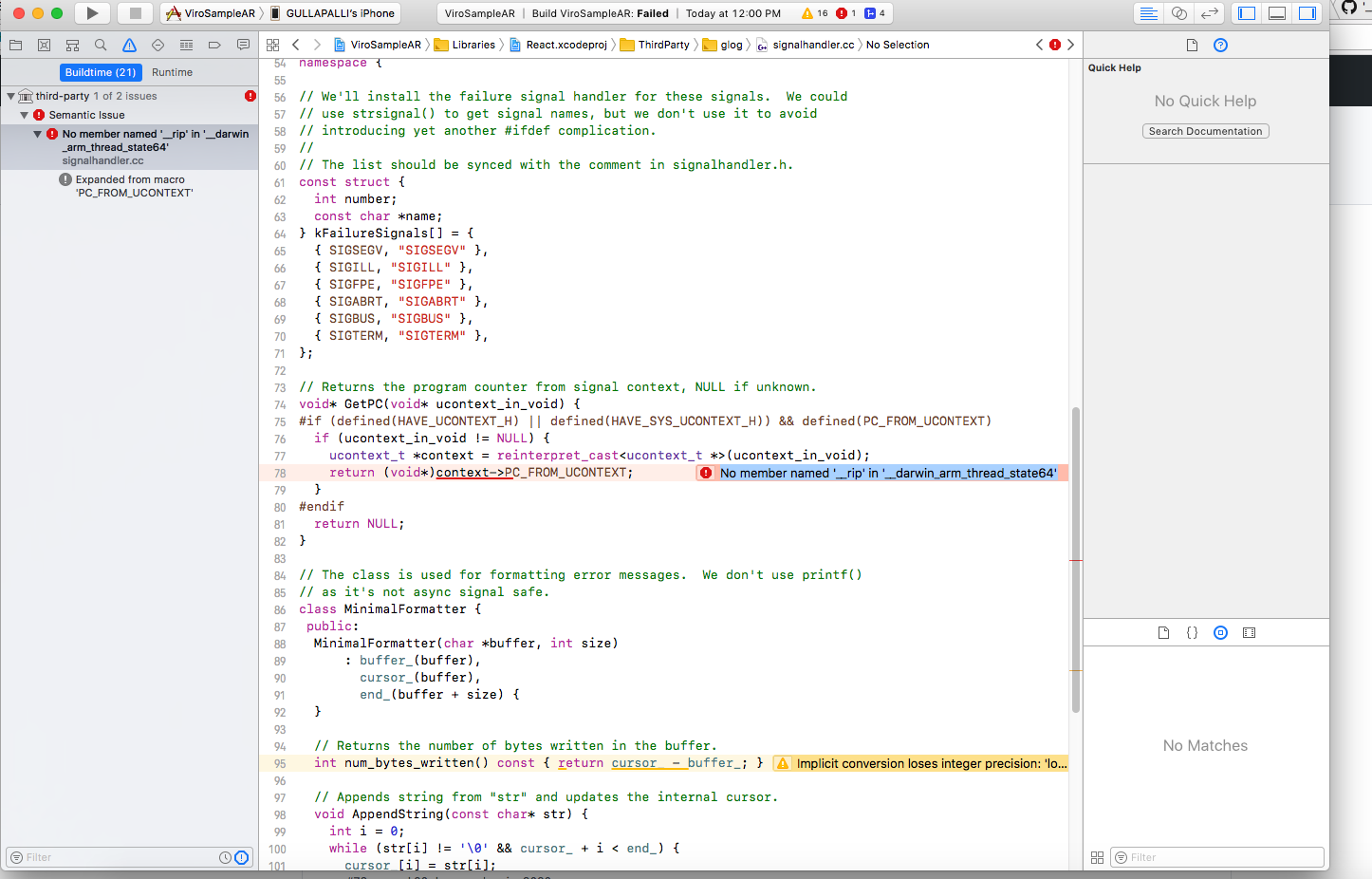
Task: Open the Project navigator folder icon
Action: click(15, 44)
